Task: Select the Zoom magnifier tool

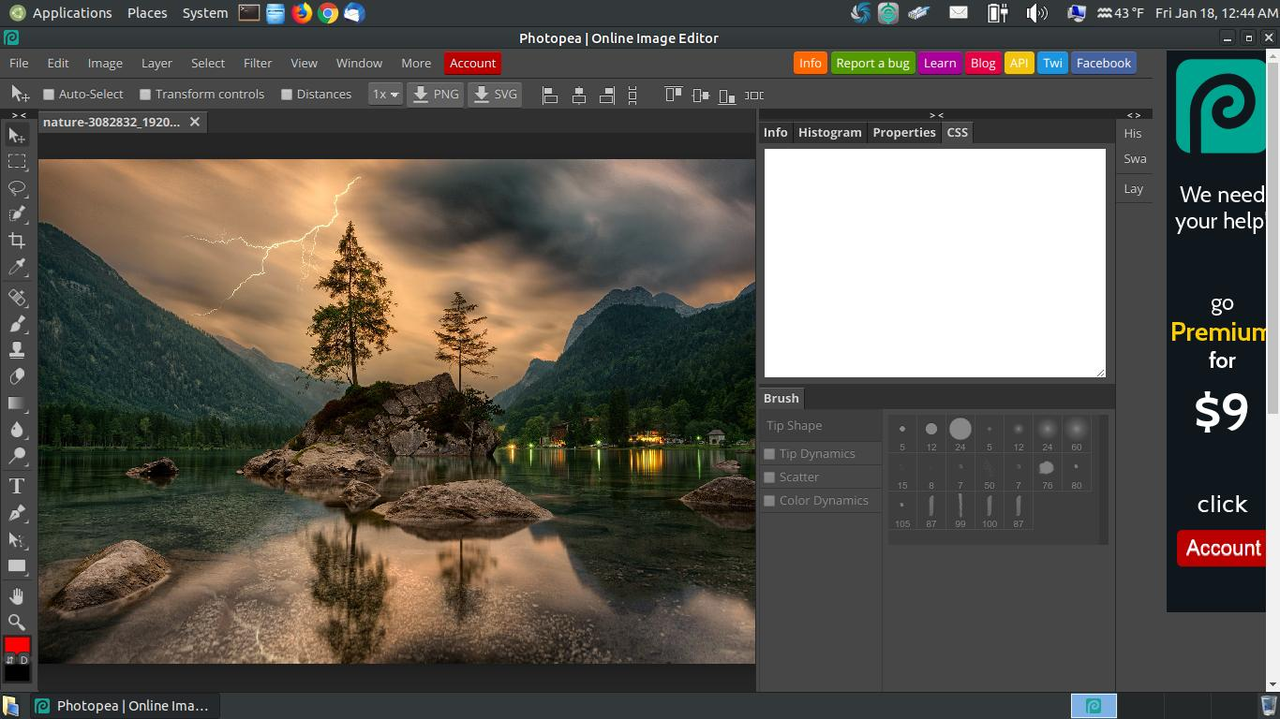Action: tap(17, 622)
